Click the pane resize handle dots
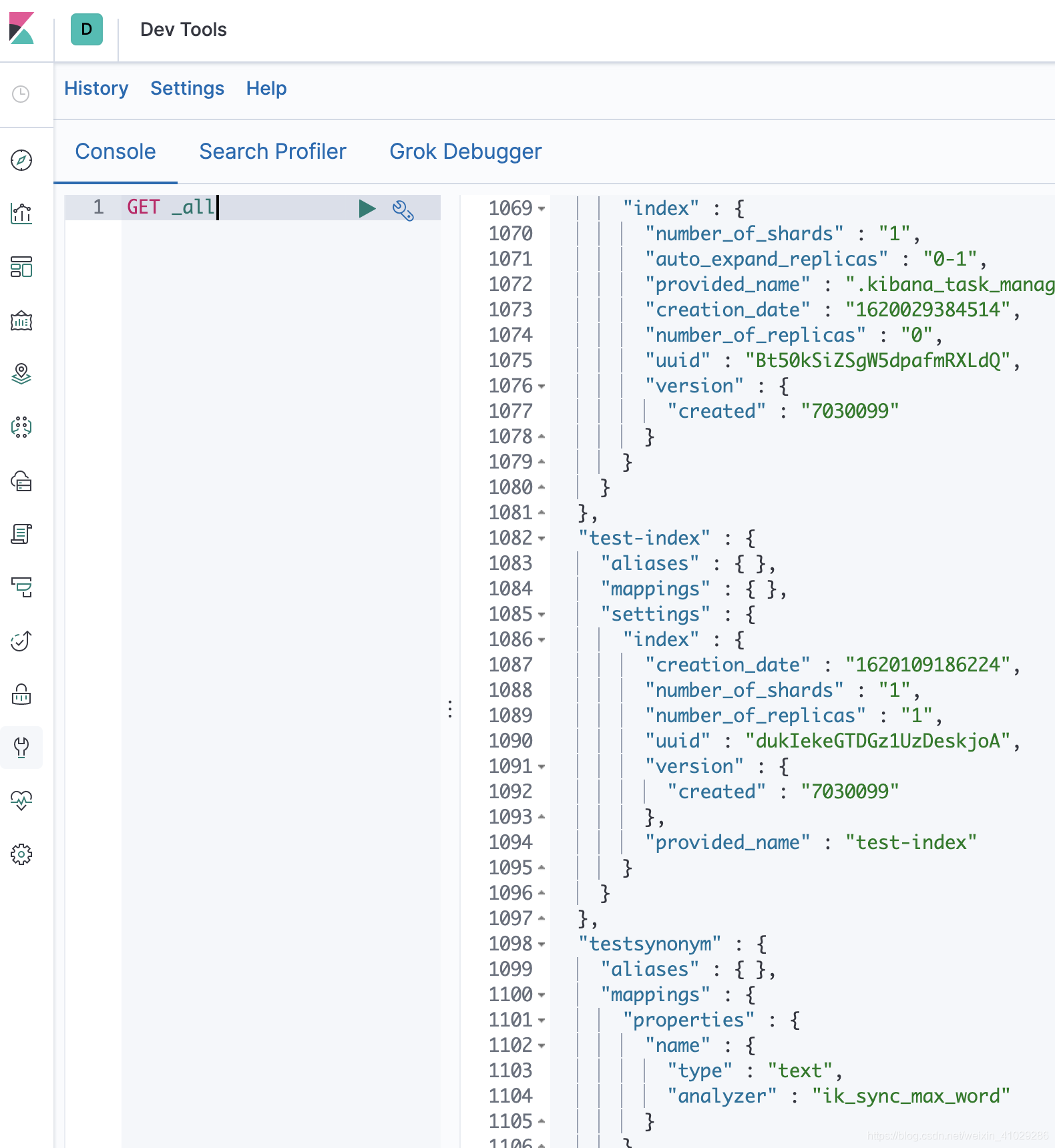The height and width of the screenshot is (1148, 1055). tap(450, 709)
